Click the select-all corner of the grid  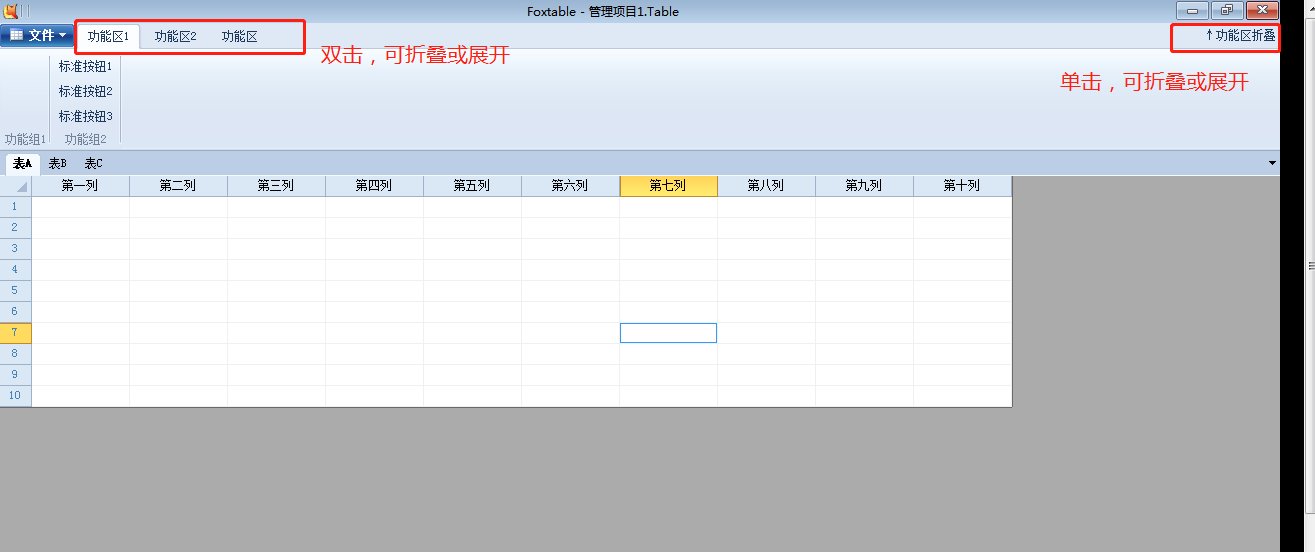point(16,186)
